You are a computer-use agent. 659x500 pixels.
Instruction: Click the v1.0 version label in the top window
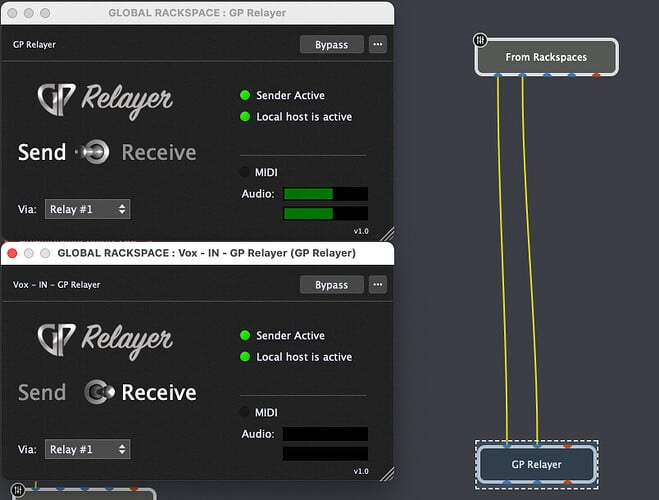point(361,231)
